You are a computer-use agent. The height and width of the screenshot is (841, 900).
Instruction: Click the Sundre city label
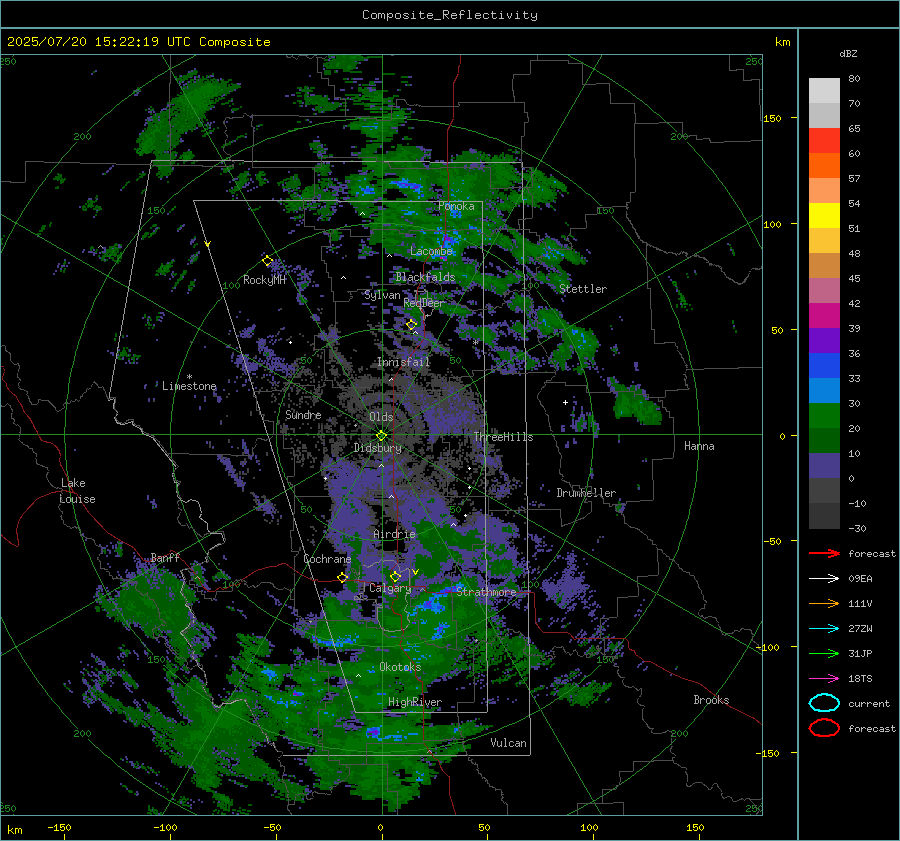tap(303, 415)
